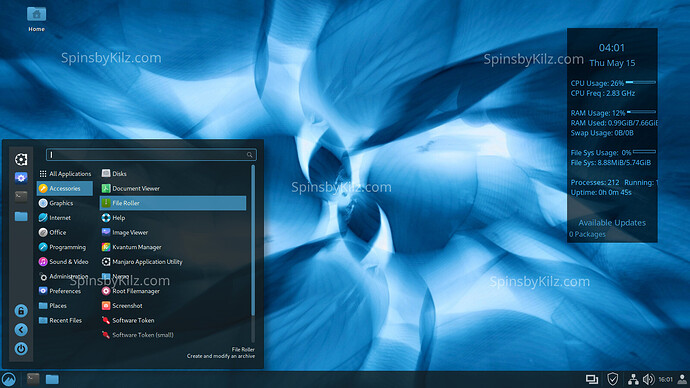Launch Kvantum Manager
This screenshot has height=388, width=690.
click(173, 247)
